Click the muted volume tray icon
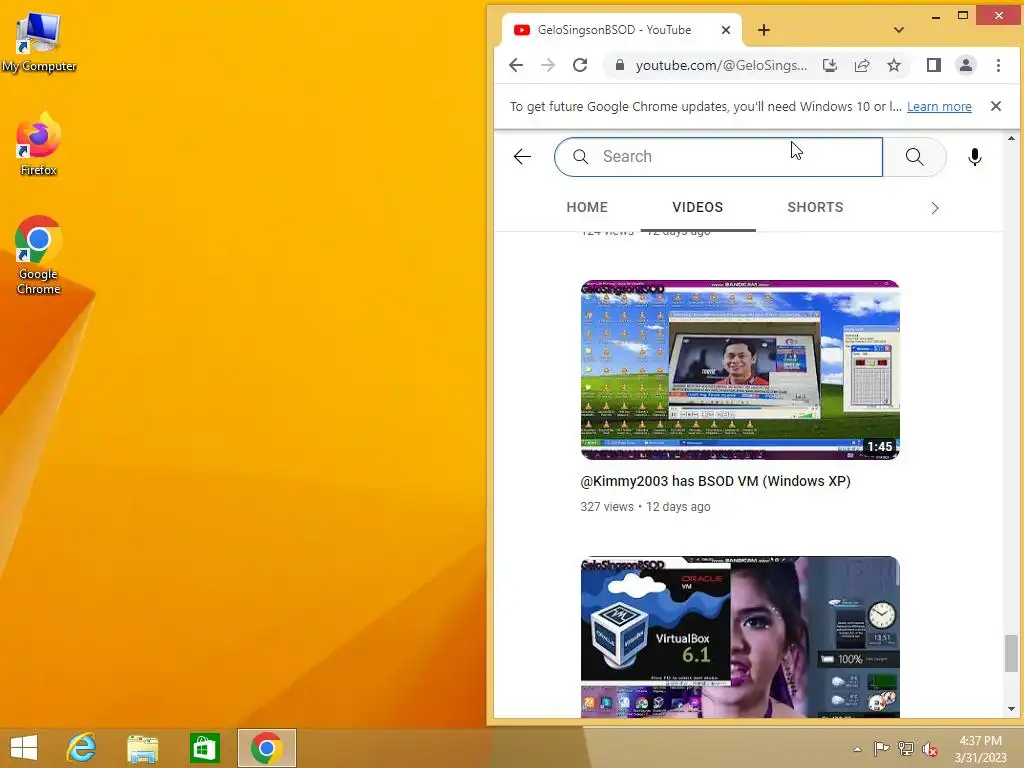Screen dimensions: 1024x768 930,749
